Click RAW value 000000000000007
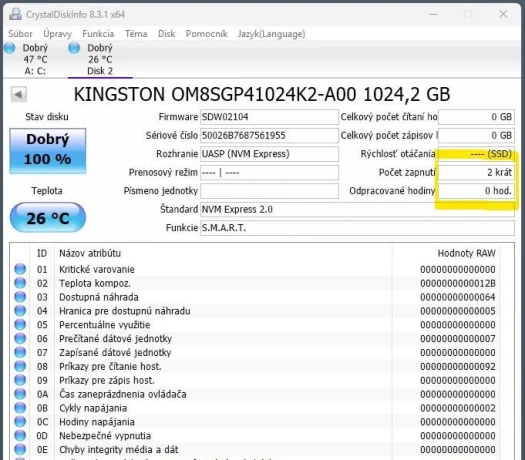 pyautogui.click(x=458, y=338)
